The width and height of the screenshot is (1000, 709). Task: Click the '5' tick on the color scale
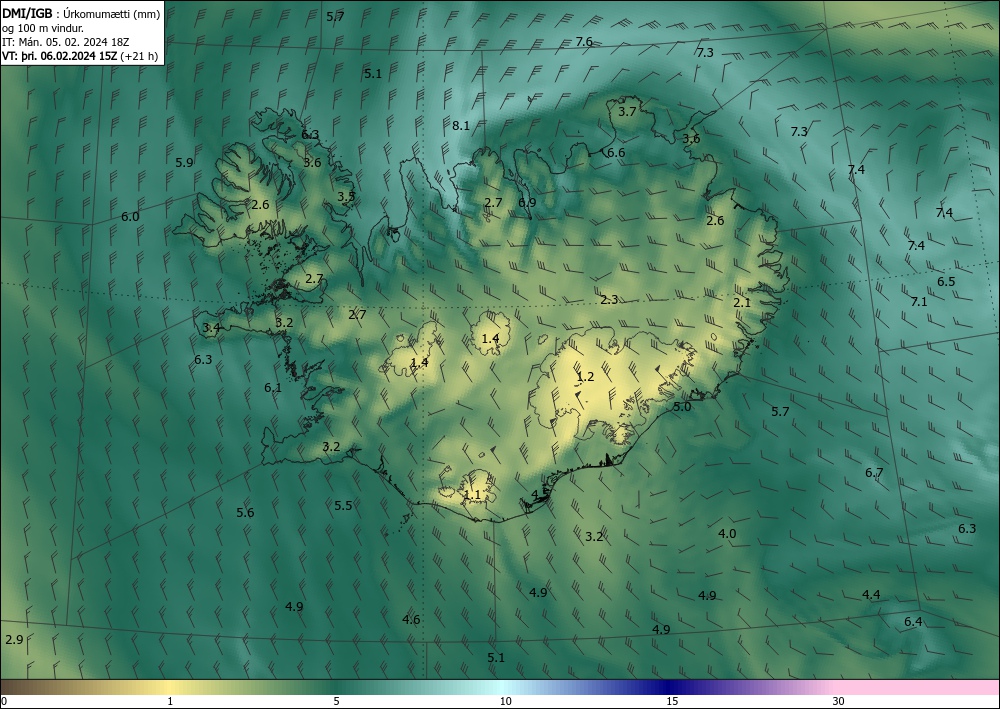(x=336, y=702)
